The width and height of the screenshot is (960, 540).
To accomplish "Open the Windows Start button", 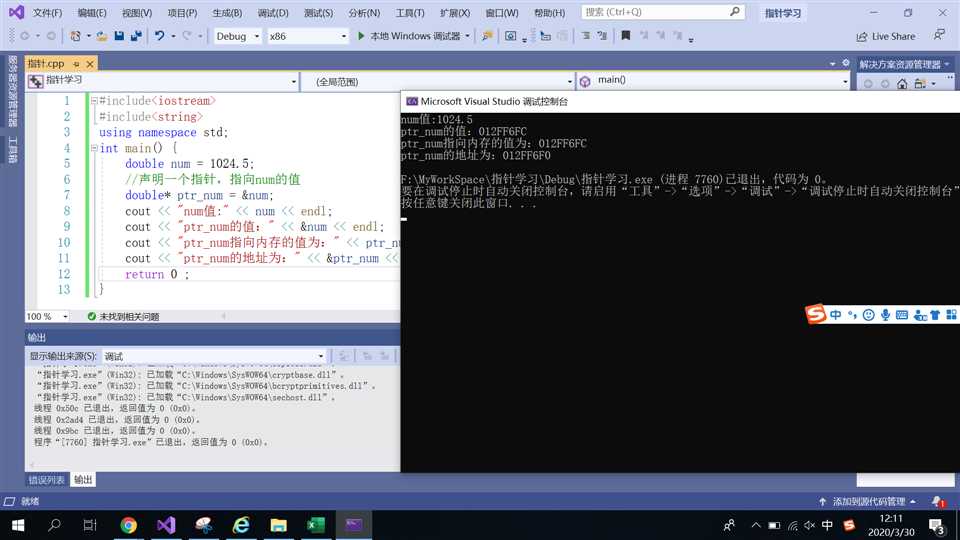I will coord(18,525).
